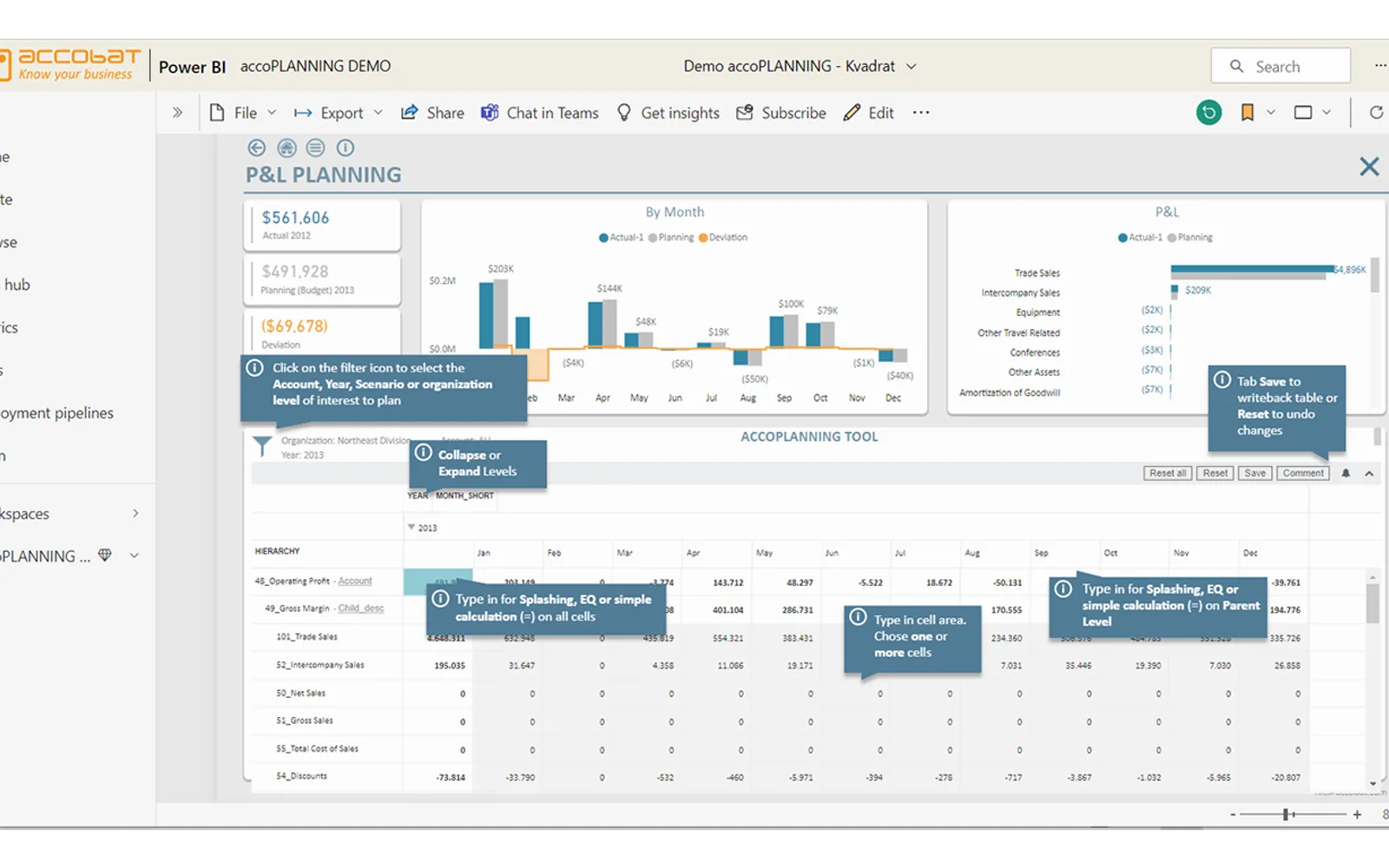Screen dimensions: 1389x868
Task: Open the dropdown arrow next to bookmark
Action: 1271,112
